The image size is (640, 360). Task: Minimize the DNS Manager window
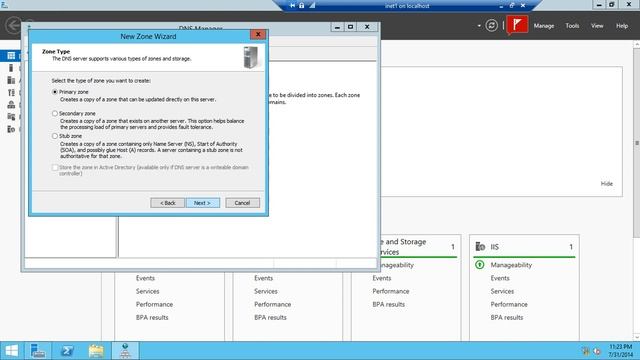coord(337,27)
